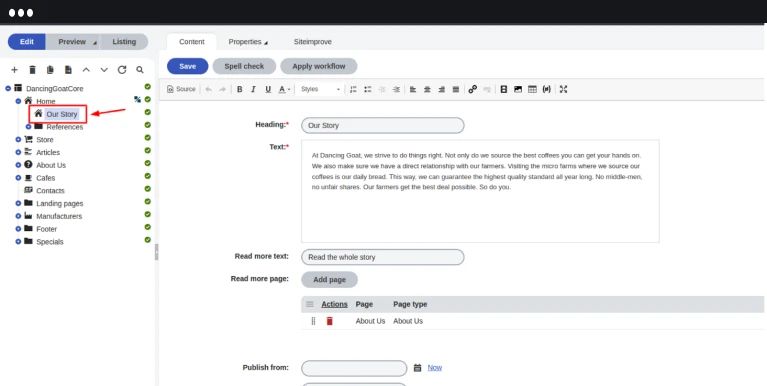Open the text color picker
Image resolution: width=767 pixels, height=386 pixels.
284,89
